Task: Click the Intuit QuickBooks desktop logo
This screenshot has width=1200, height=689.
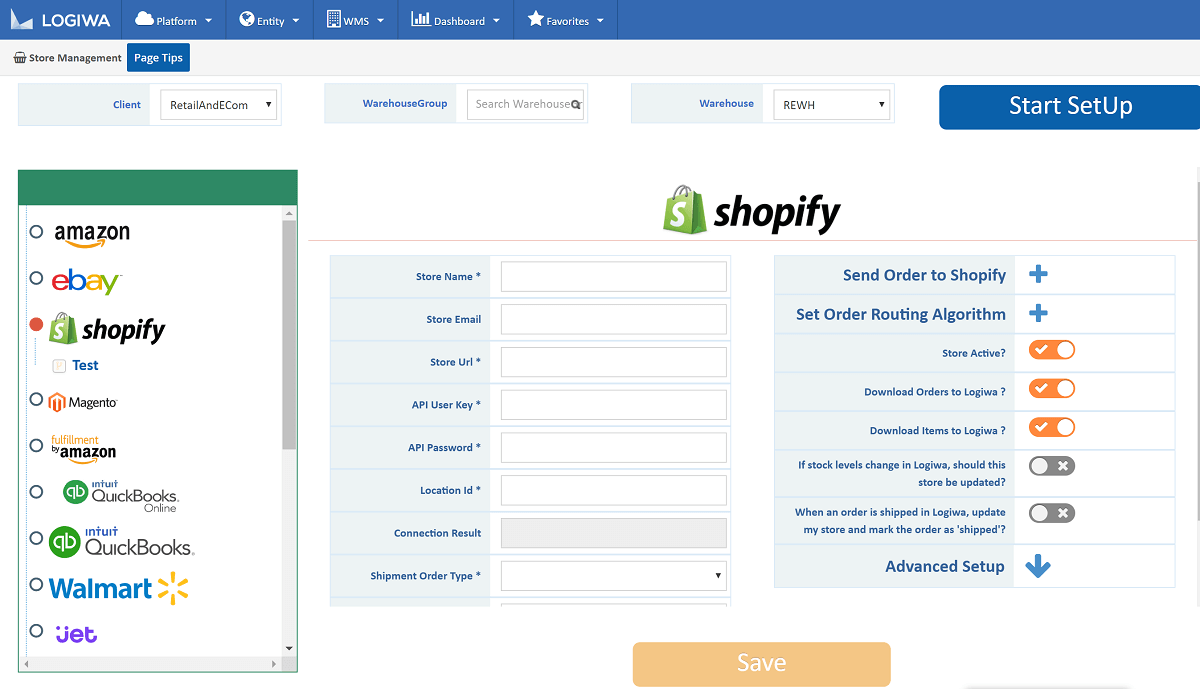Action: click(121, 541)
